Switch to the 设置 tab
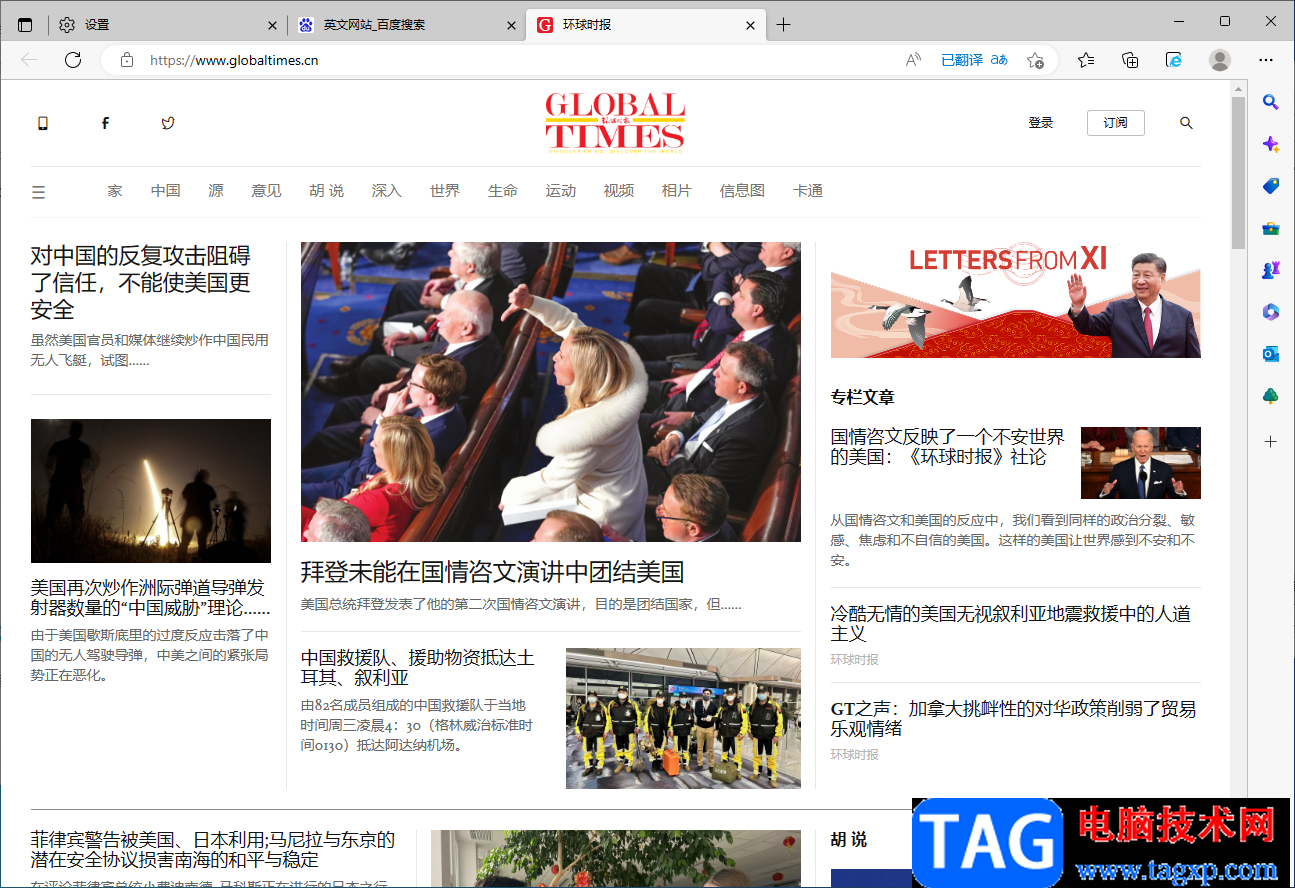This screenshot has height=888, width=1295. coord(168,25)
